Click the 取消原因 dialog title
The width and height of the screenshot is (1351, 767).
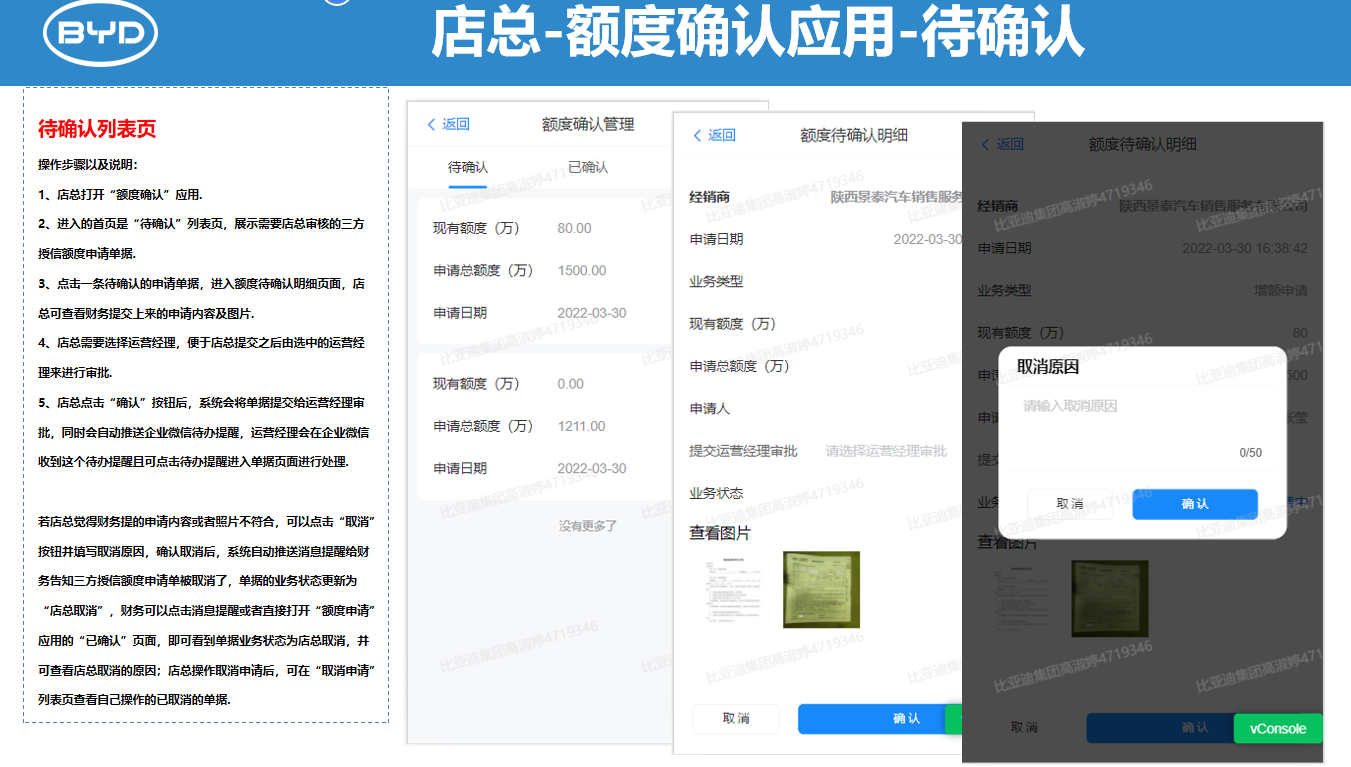[x=1048, y=367]
